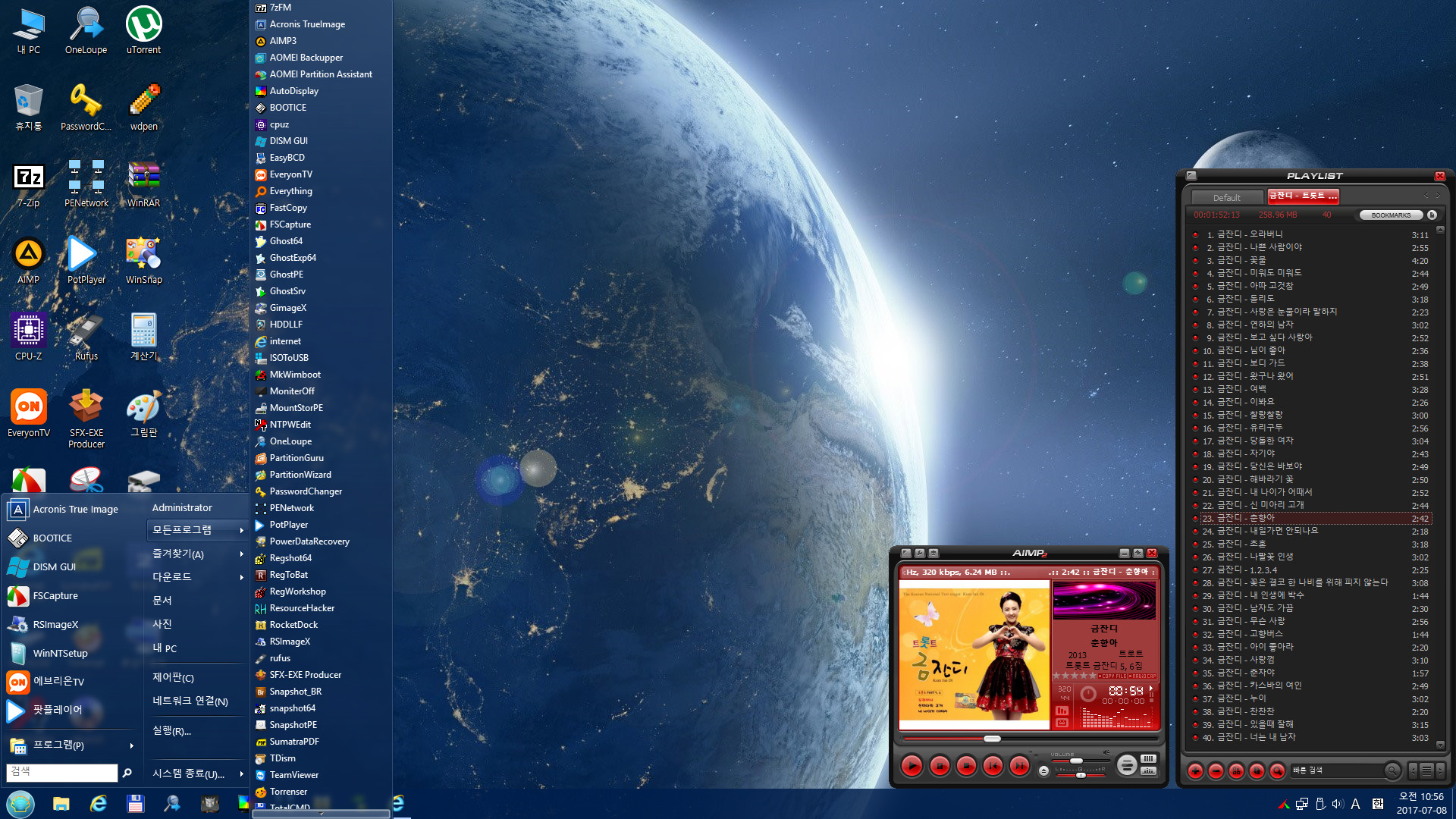Open File Explorer folder on taskbar
Image resolution: width=1456 pixels, height=819 pixels.
point(61,804)
